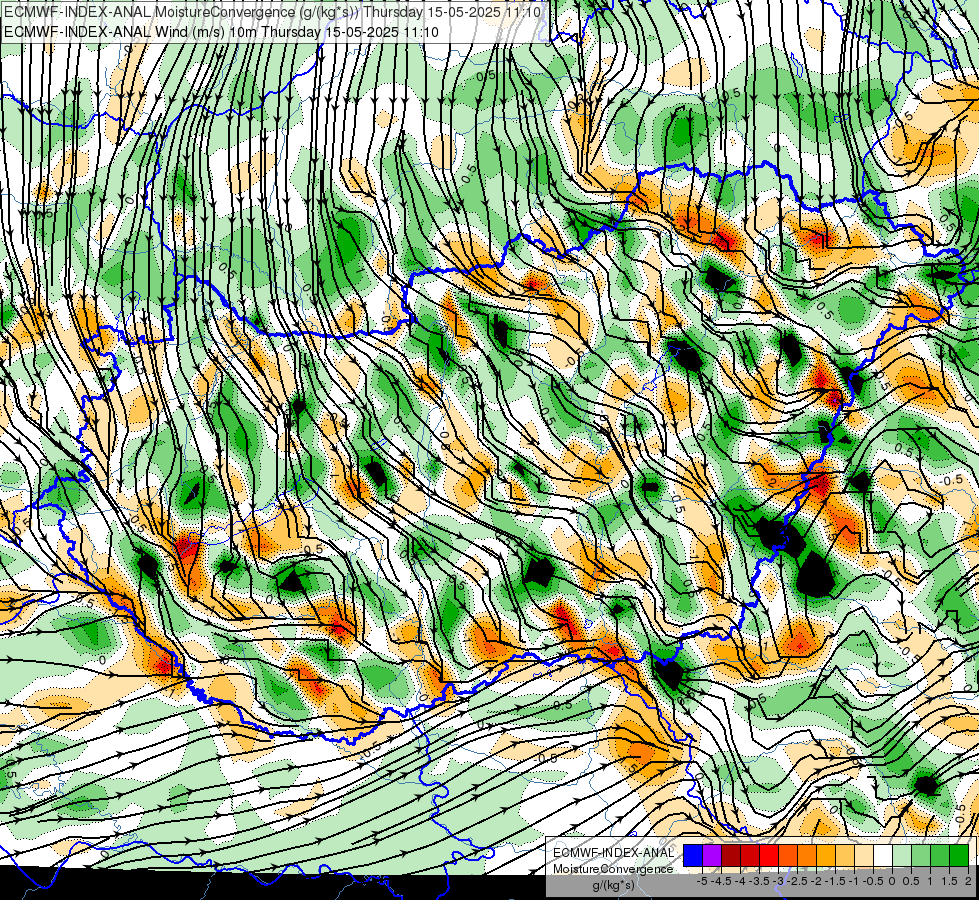
Task: Pick green swatch between 0.5 and 1
Action: tap(922, 855)
